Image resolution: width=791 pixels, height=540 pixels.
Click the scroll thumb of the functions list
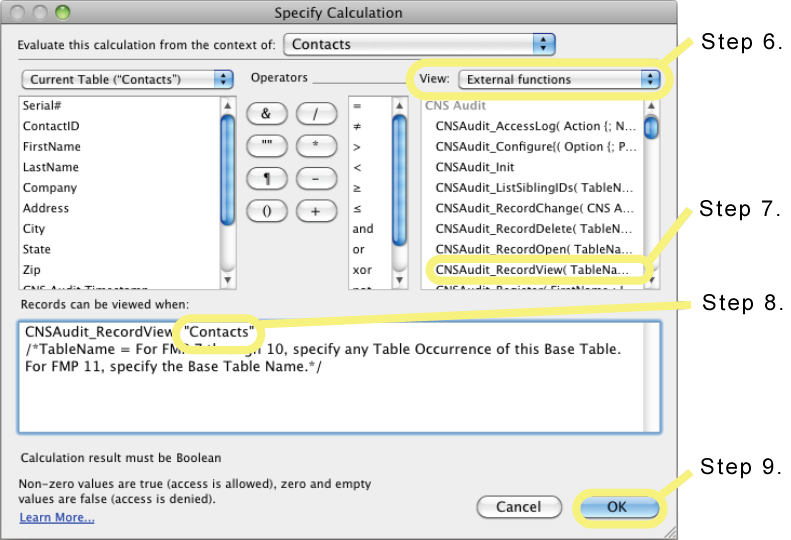click(x=651, y=127)
